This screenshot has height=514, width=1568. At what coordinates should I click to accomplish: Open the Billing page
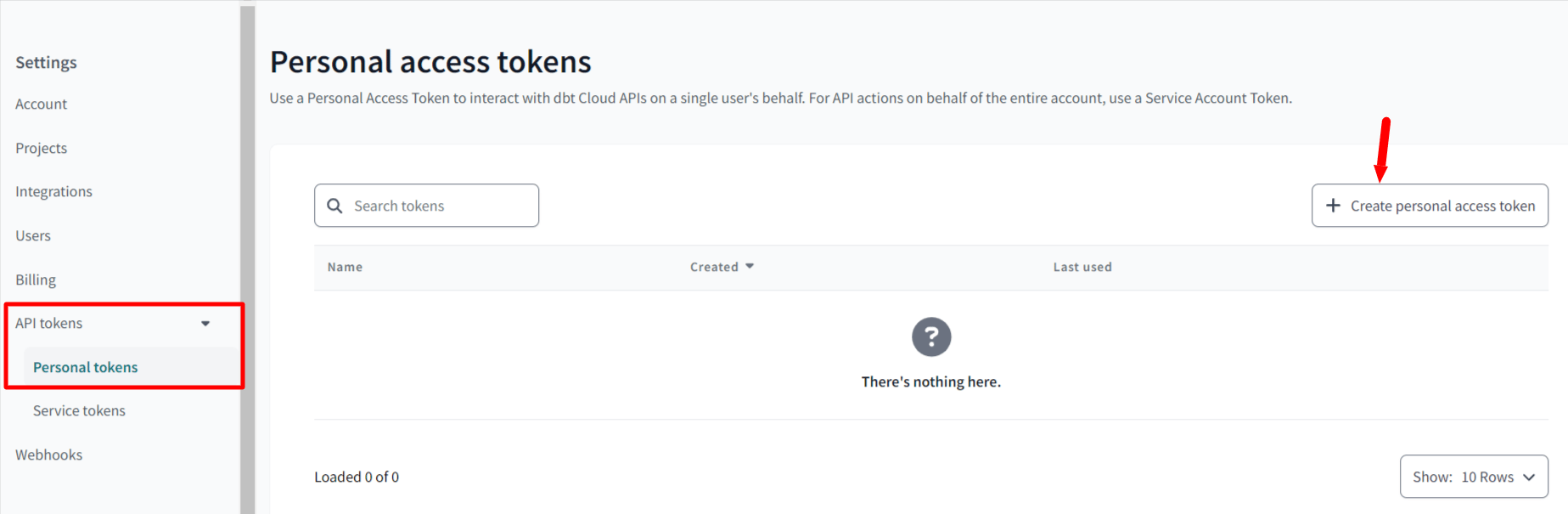[x=36, y=280]
